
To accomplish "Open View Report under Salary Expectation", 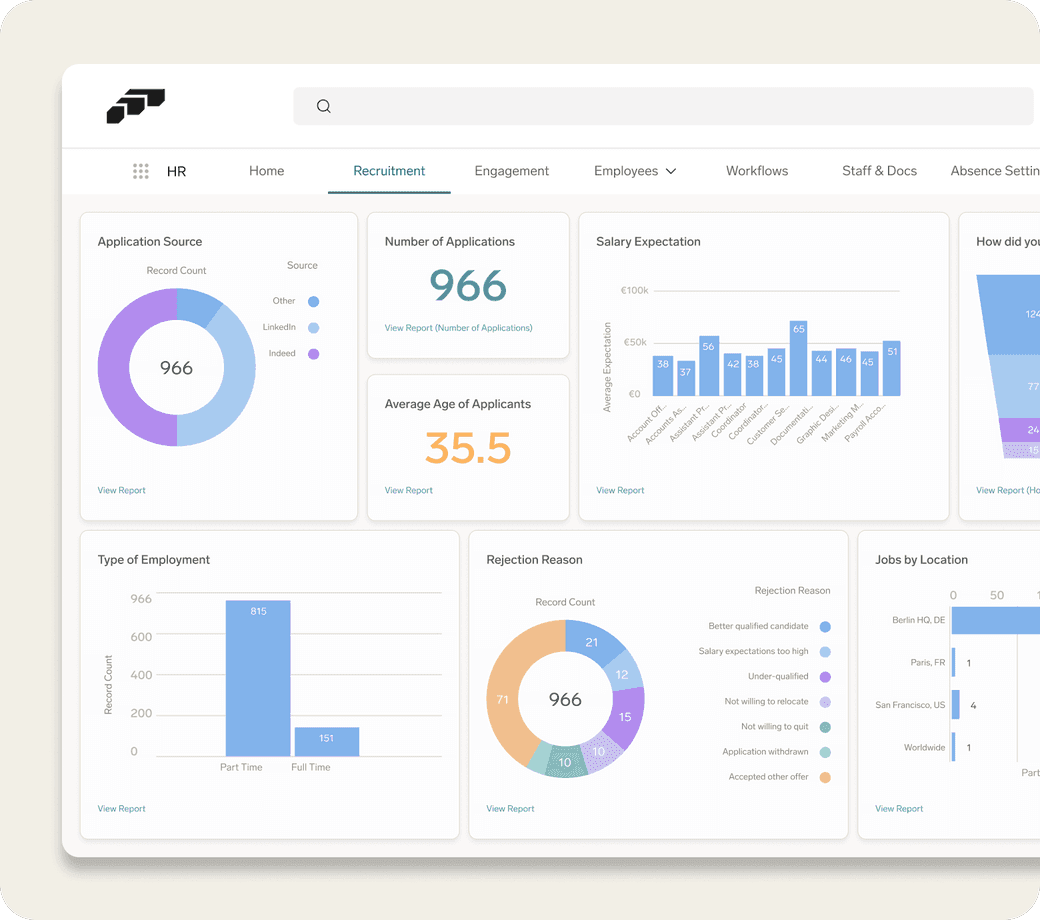I will click(620, 490).
